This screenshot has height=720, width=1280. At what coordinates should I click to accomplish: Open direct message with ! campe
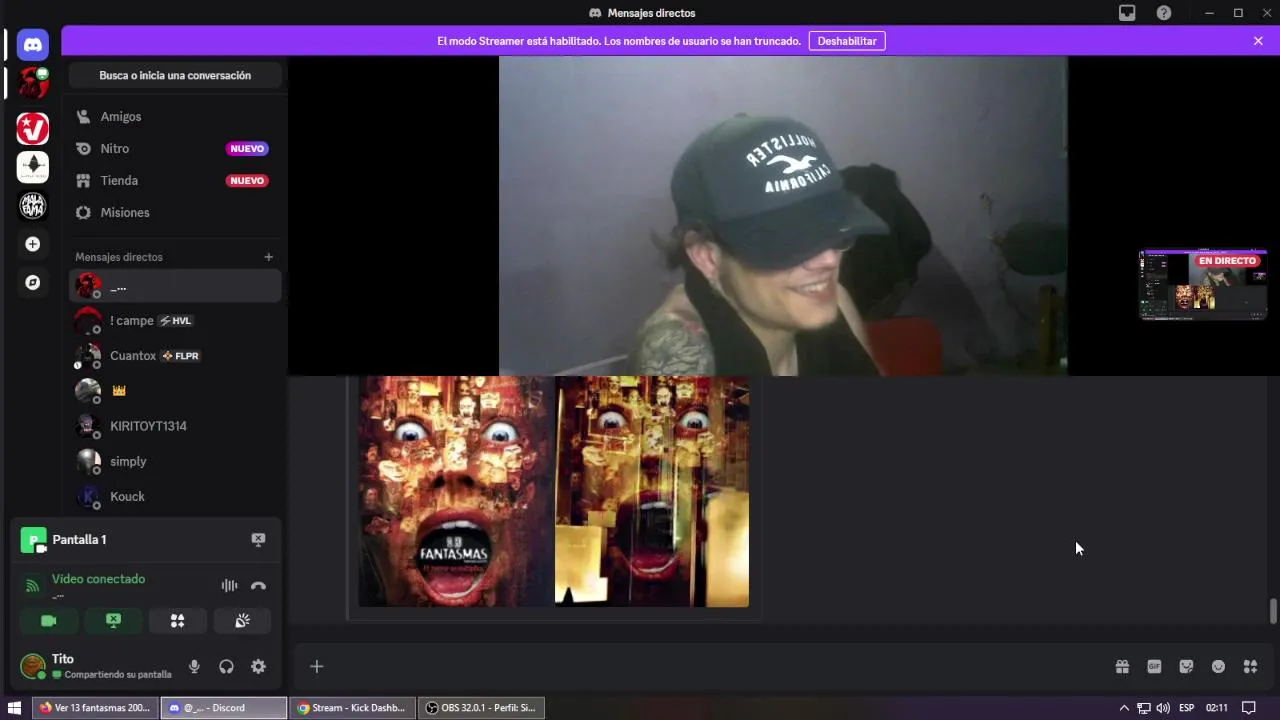[175, 321]
